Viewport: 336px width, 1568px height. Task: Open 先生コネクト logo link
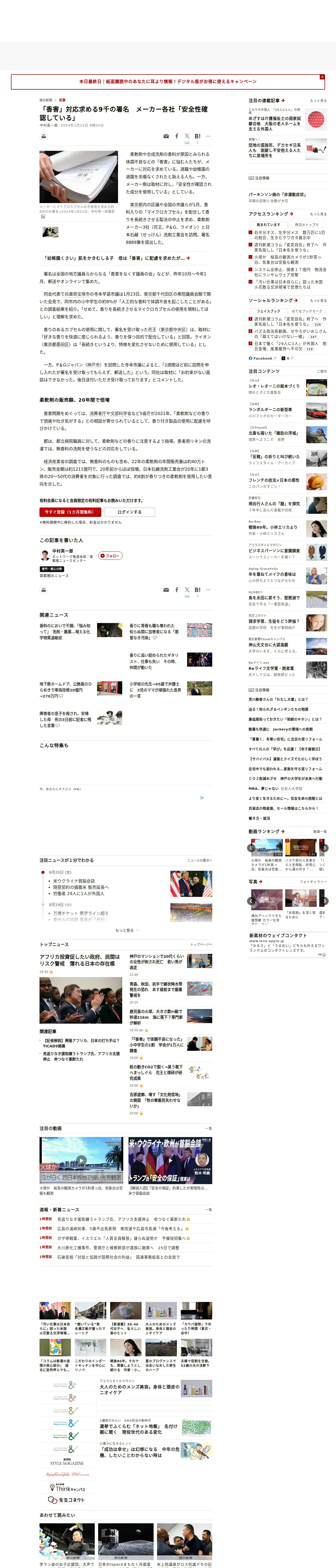point(67,1500)
